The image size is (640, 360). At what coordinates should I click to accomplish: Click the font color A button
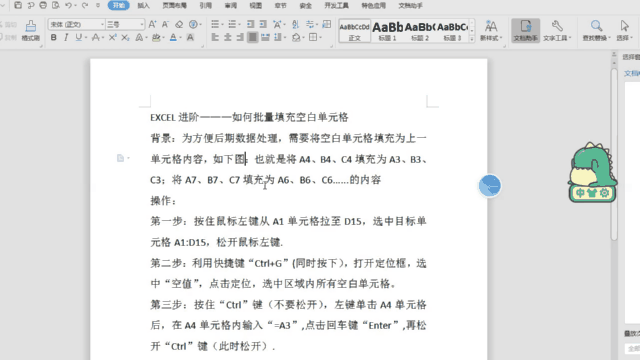coord(173,38)
